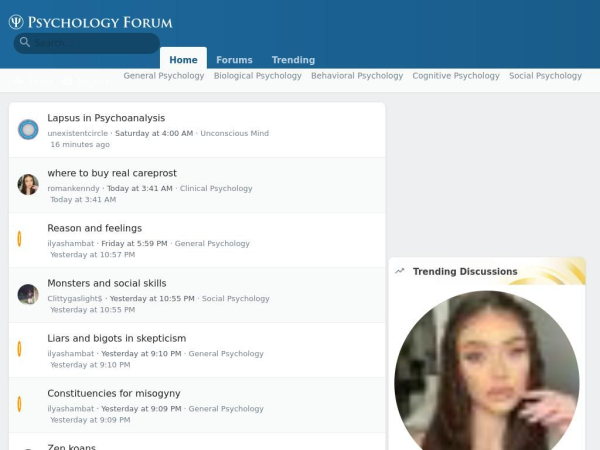The height and width of the screenshot is (450, 600).
Task: Open large profile photo in Trending Discussions
Action: (487, 370)
